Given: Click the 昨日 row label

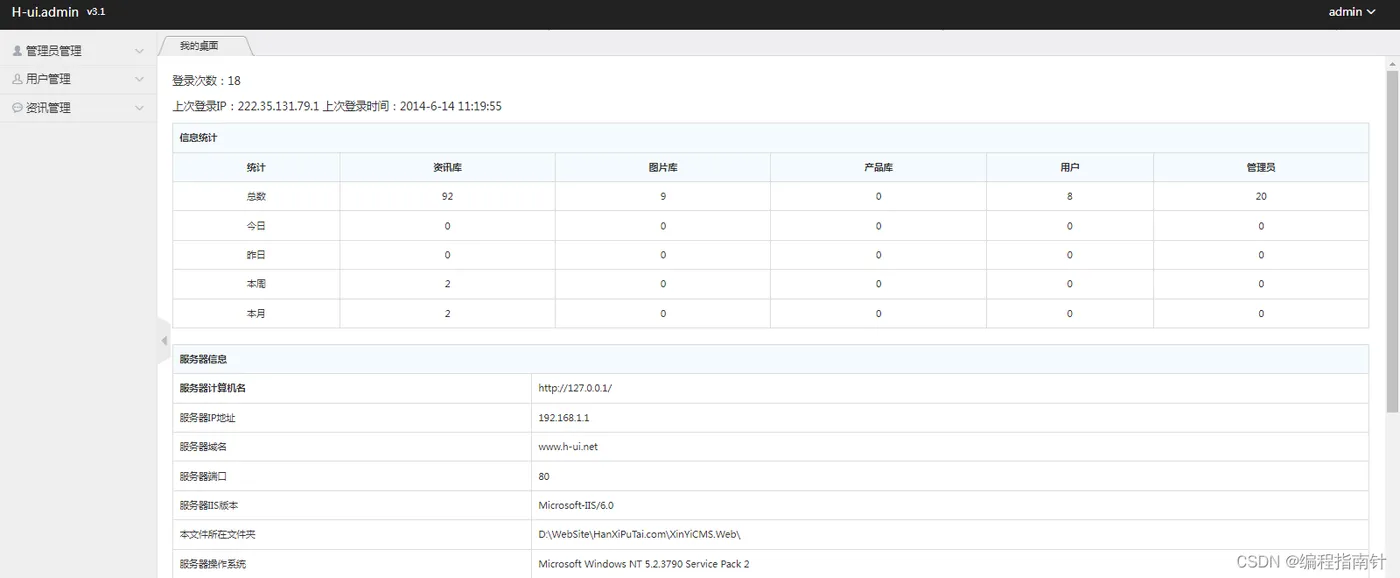Looking at the screenshot, I should [x=256, y=255].
